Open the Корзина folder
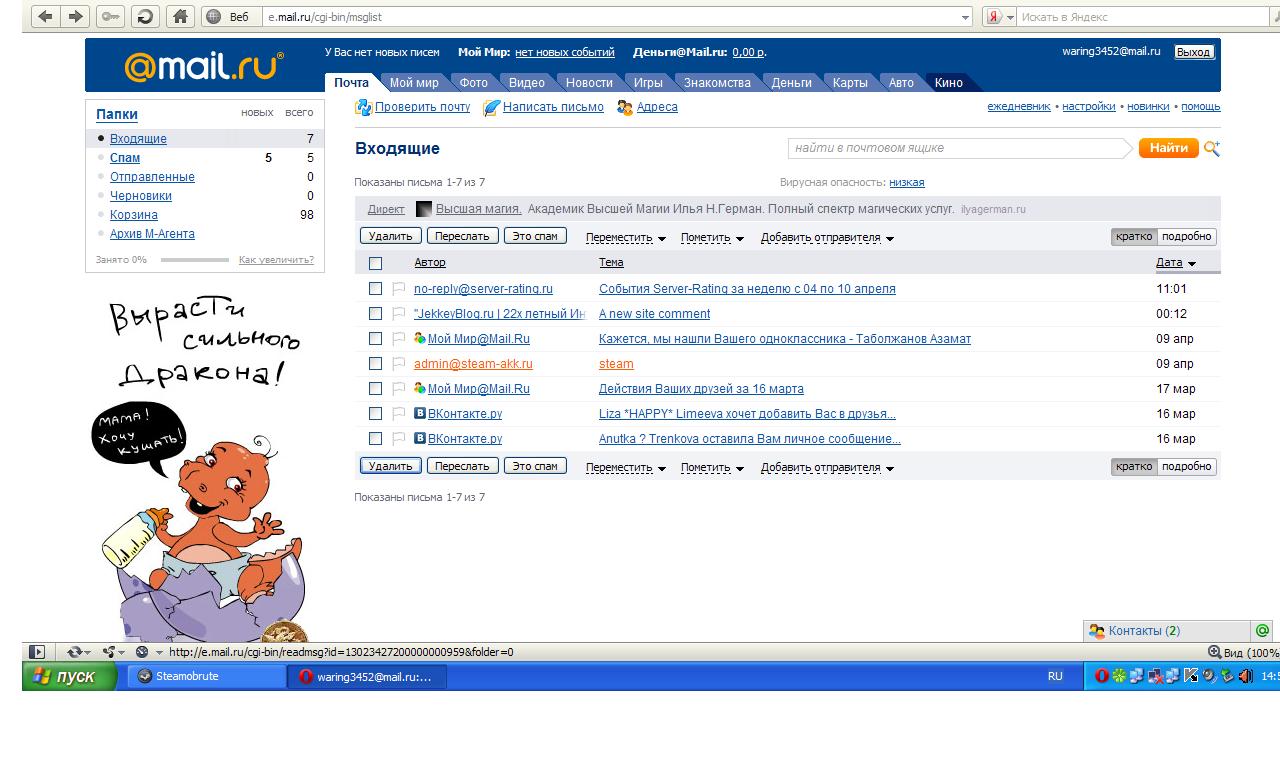 (134, 215)
